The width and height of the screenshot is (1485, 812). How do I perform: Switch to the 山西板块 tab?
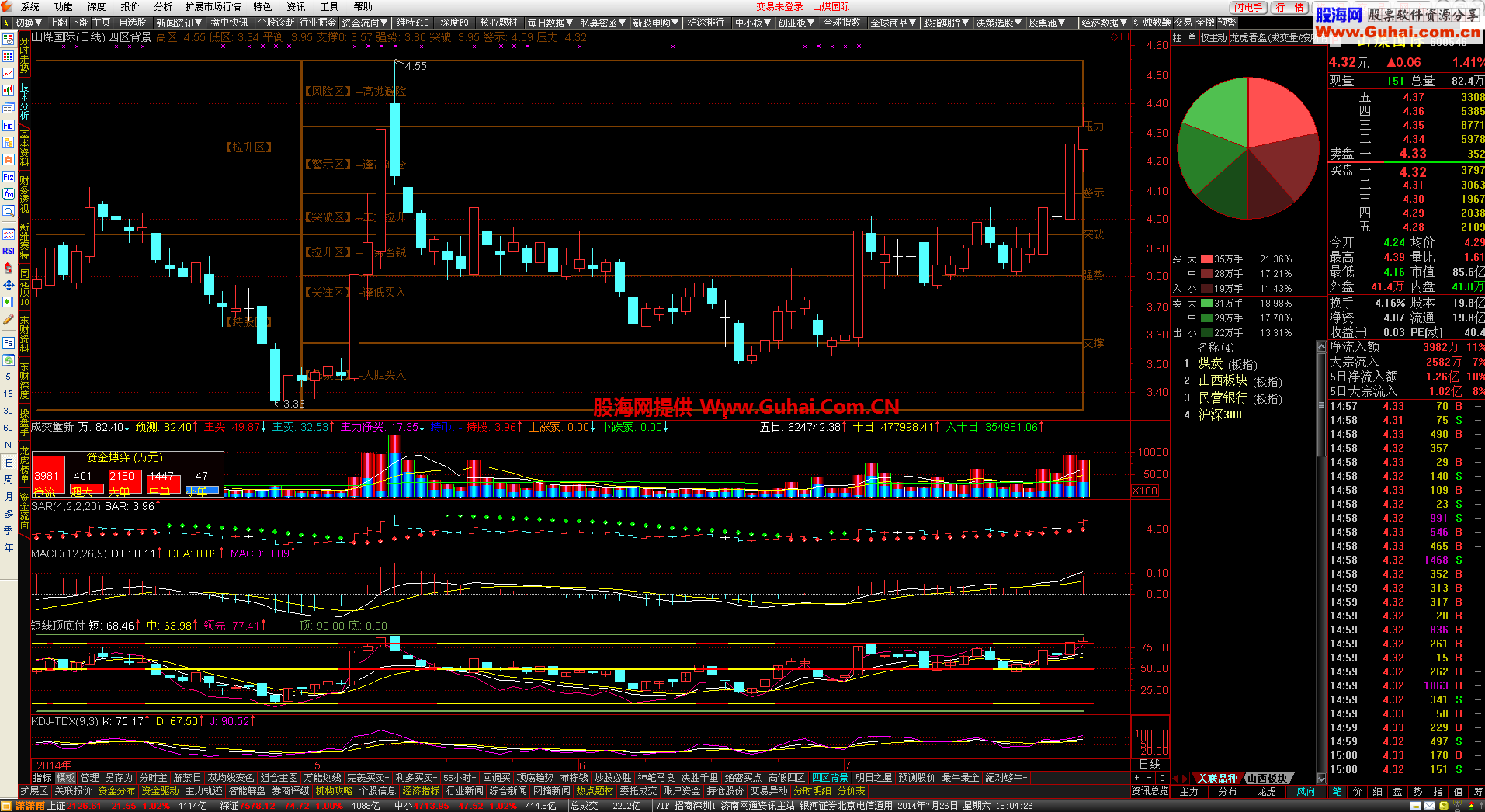point(1267,778)
